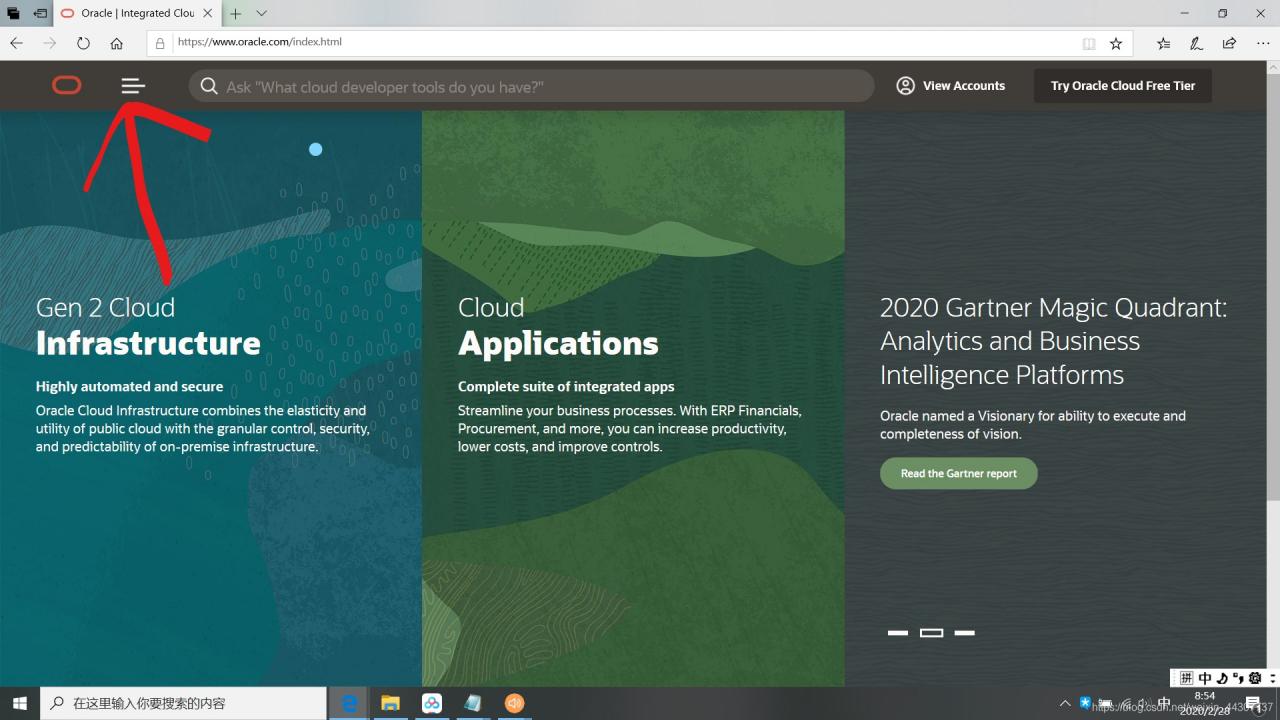The height and width of the screenshot is (720, 1280).
Task: Open the favorites hub
Action: 1163,43
